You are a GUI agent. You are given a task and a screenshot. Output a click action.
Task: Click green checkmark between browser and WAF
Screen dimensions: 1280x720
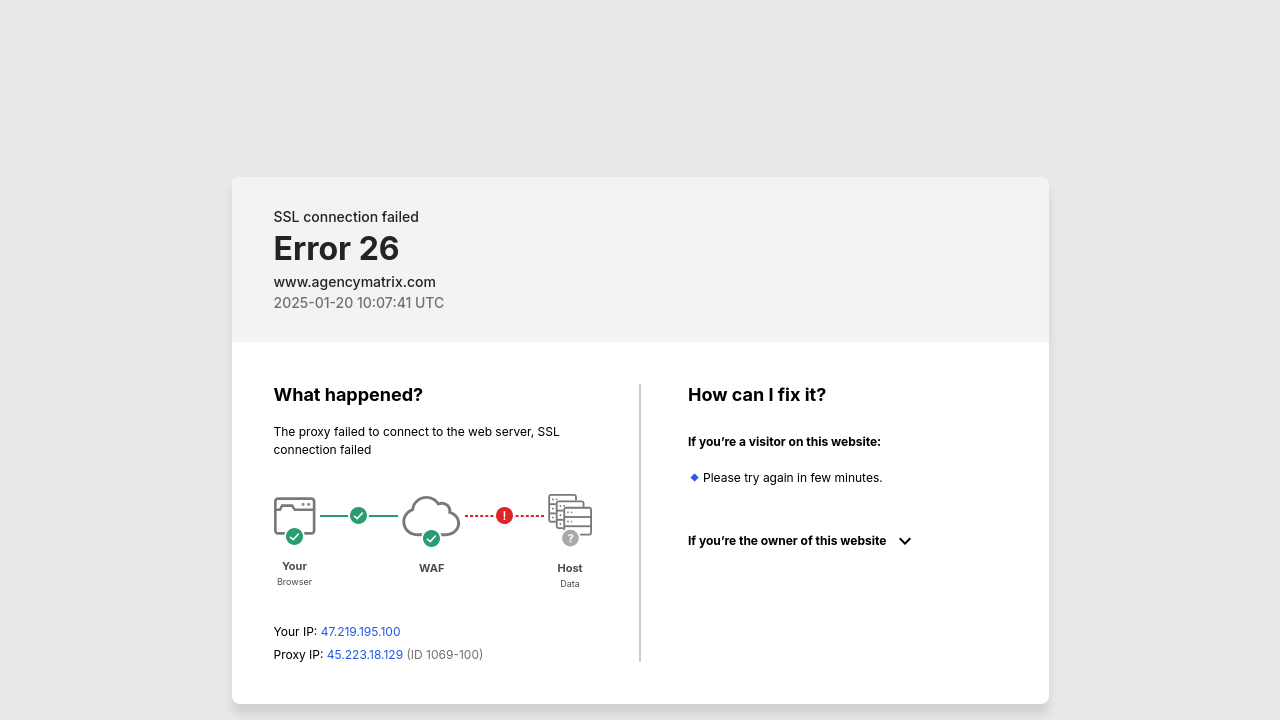(x=358, y=516)
